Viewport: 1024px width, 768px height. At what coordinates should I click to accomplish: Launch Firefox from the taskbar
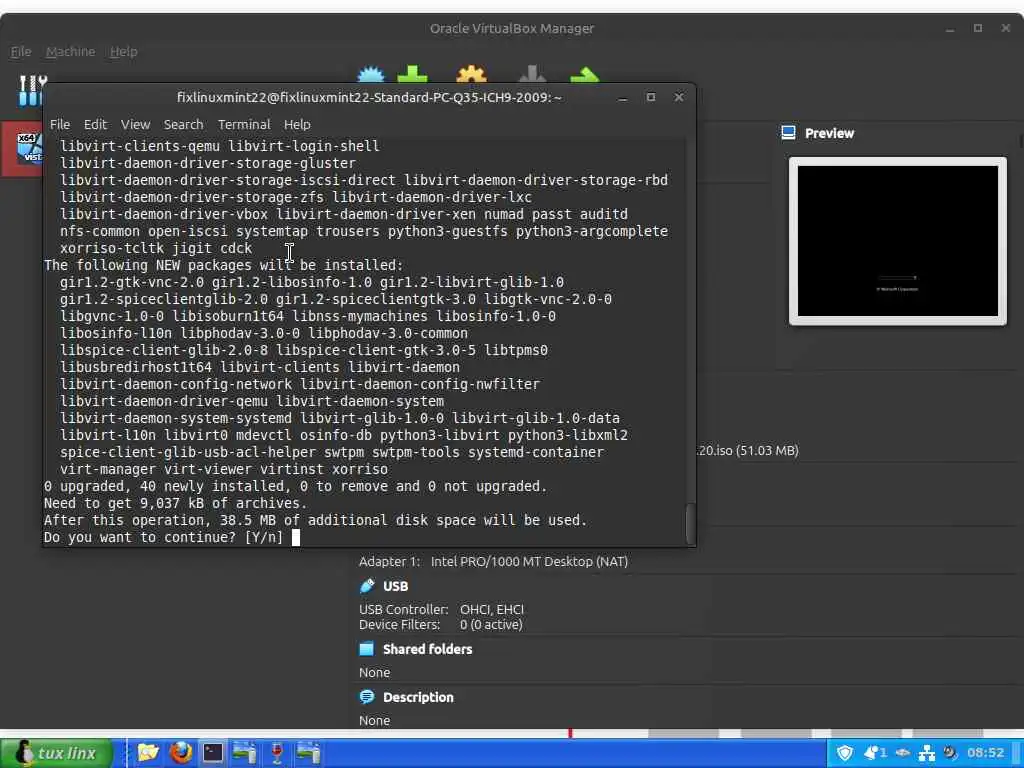click(181, 753)
